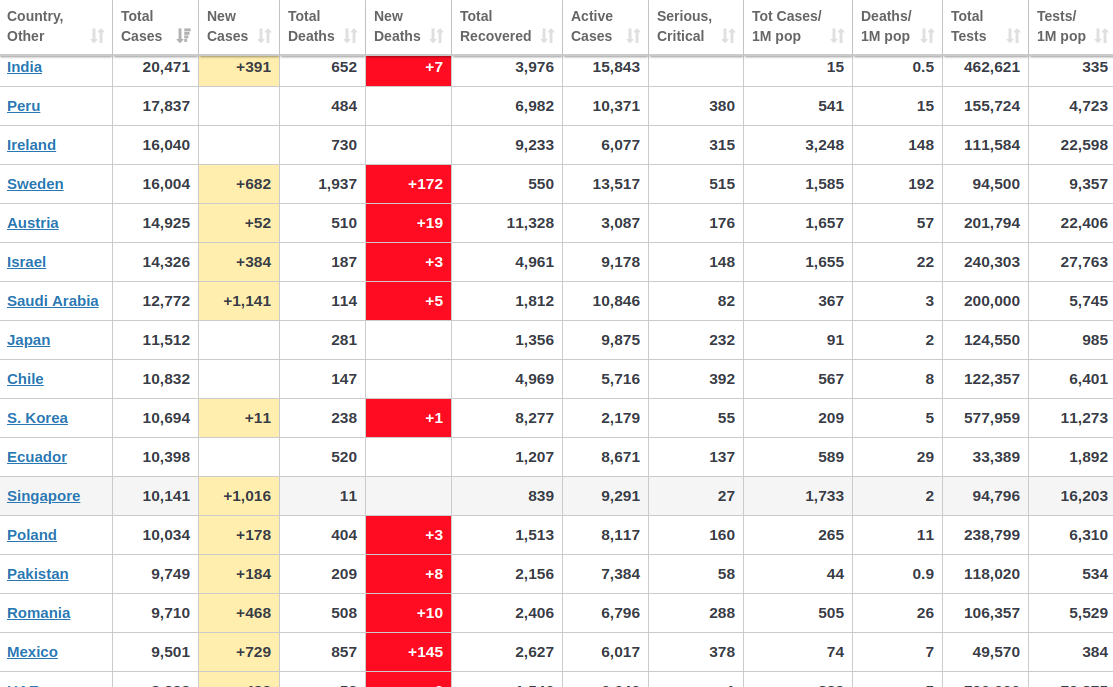Click Singapore's cases per million value 1,733

tap(824, 496)
